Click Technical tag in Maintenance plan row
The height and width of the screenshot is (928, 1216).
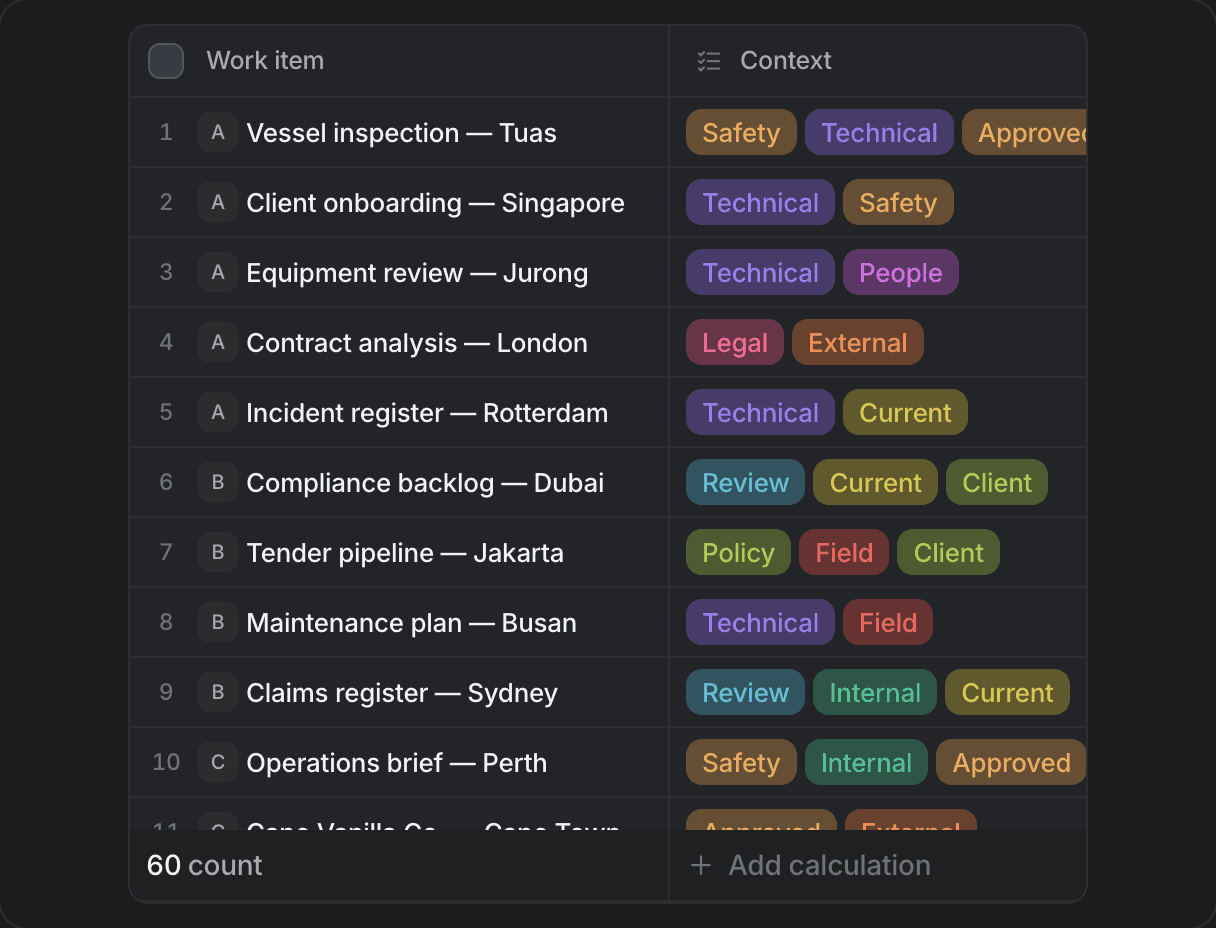(760, 622)
